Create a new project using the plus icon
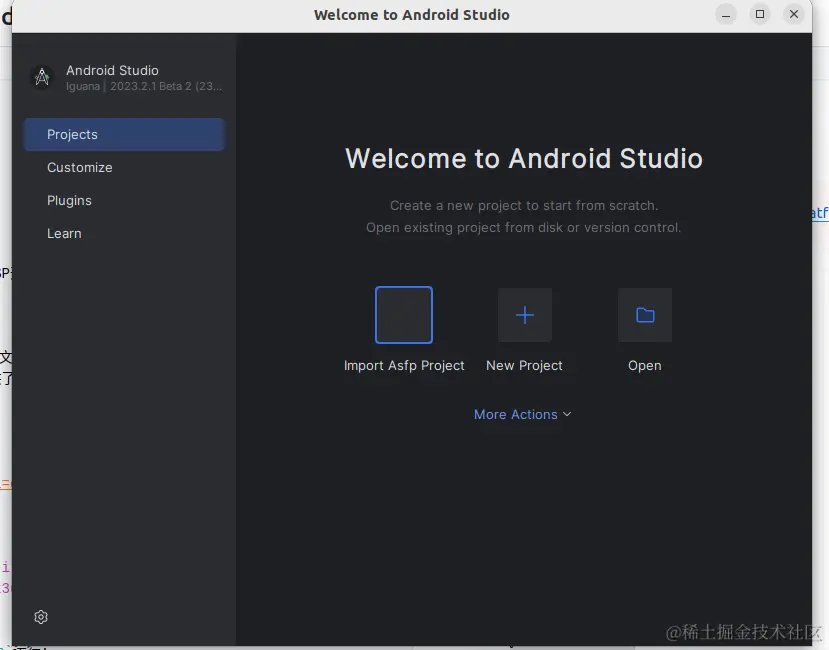 524,314
